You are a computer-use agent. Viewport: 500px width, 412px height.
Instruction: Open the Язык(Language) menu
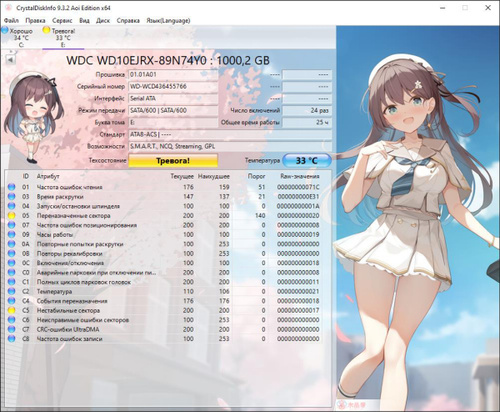click(168, 20)
